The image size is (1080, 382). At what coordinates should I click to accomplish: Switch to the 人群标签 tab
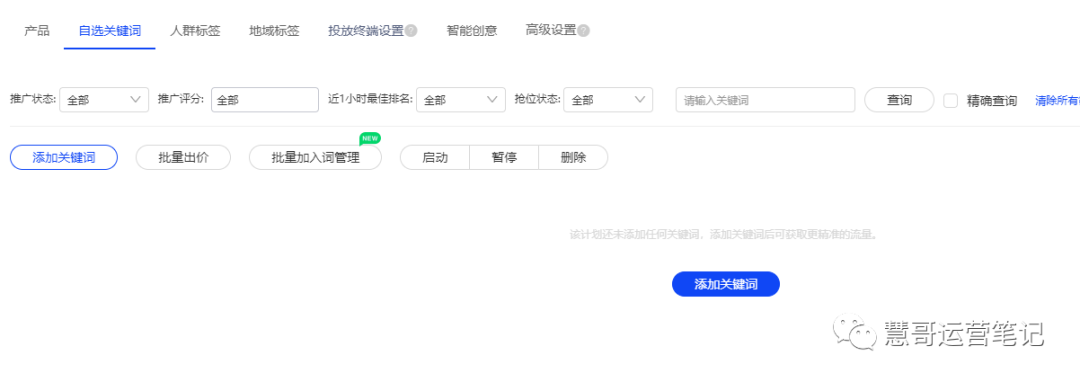click(x=195, y=31)
